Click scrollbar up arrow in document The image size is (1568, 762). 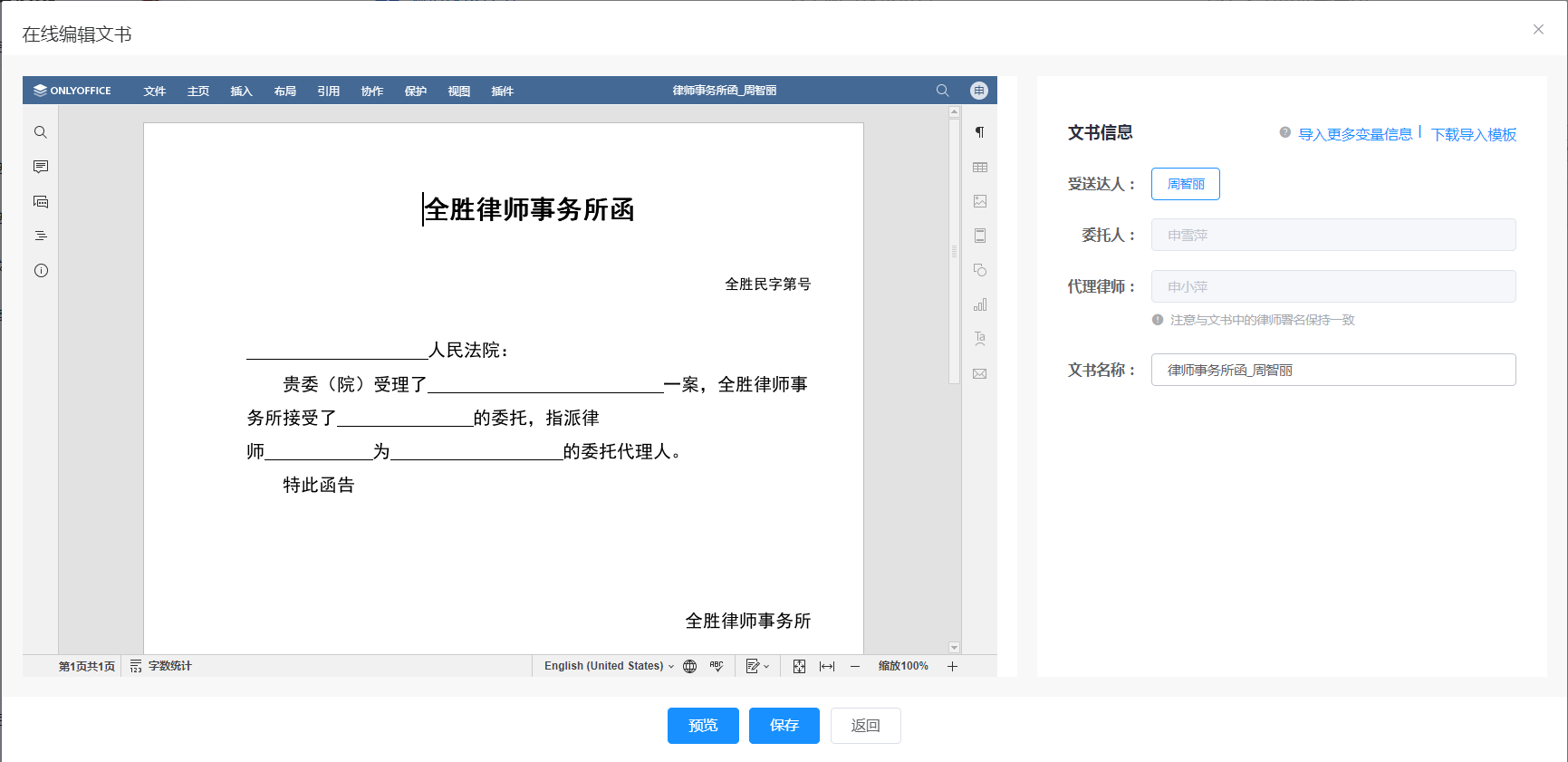pos(954,112)
